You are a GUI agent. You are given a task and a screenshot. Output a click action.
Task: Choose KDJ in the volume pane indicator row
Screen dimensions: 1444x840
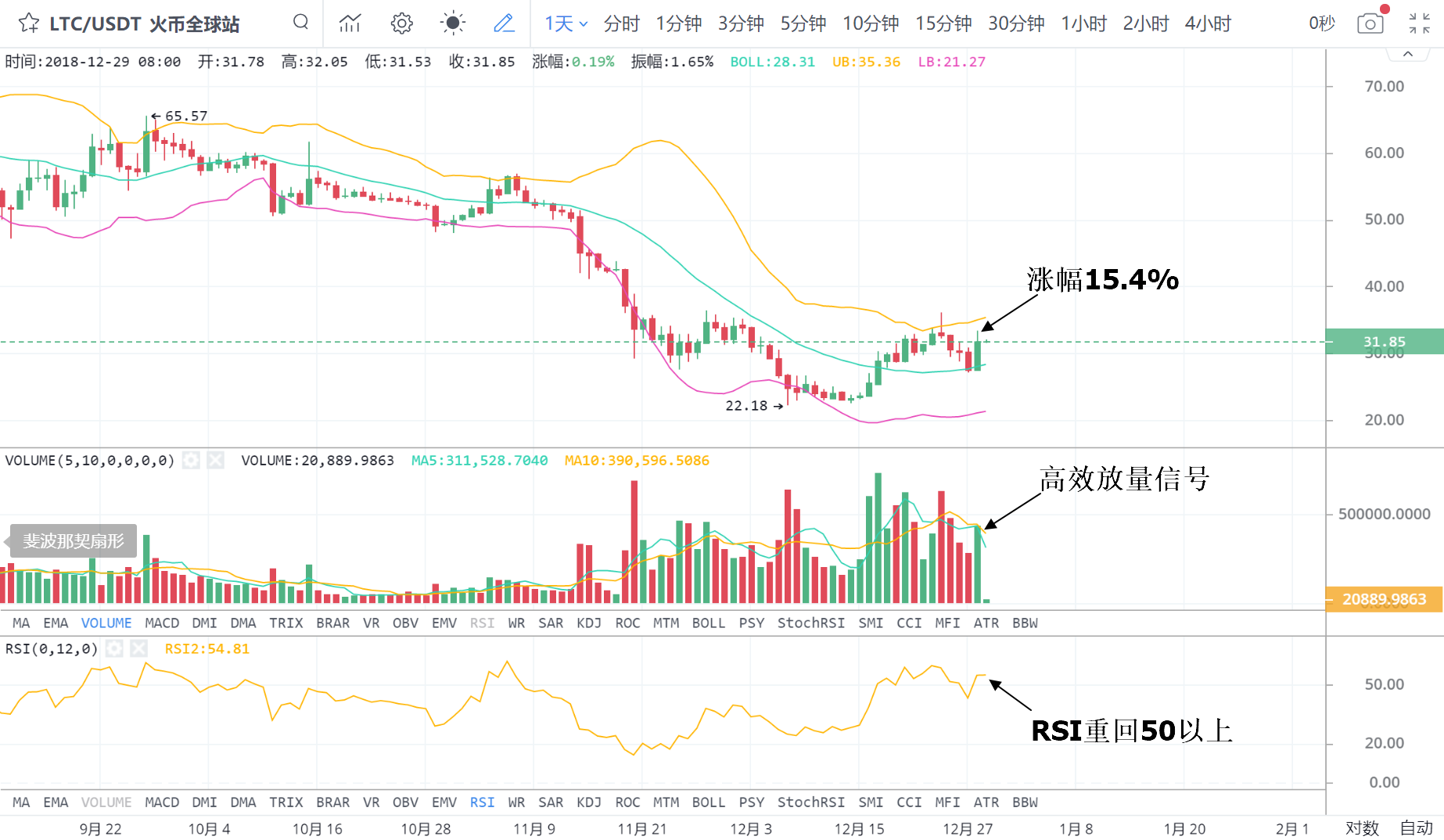589,623
